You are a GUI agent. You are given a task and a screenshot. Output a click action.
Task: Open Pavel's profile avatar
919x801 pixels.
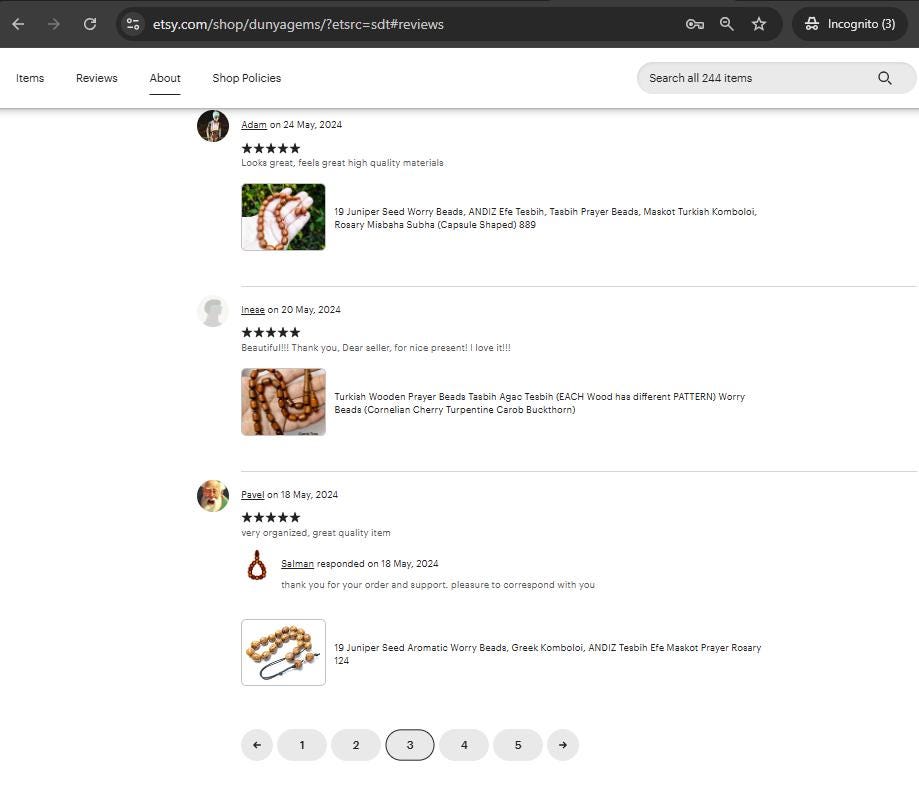click(x=213, y=496)
